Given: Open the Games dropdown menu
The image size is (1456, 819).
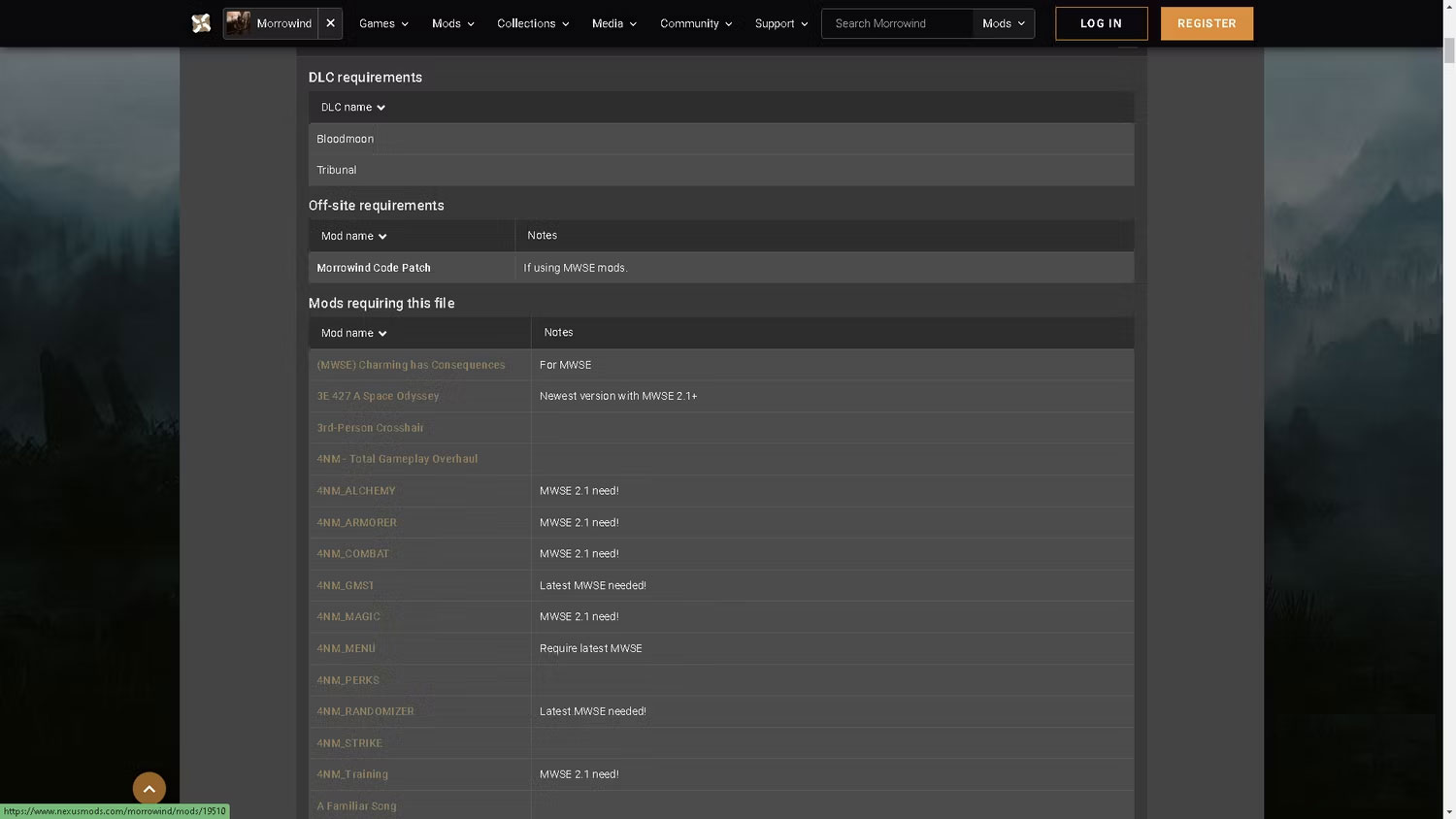Looking at the screenshot, I should (x=382, y=23).
